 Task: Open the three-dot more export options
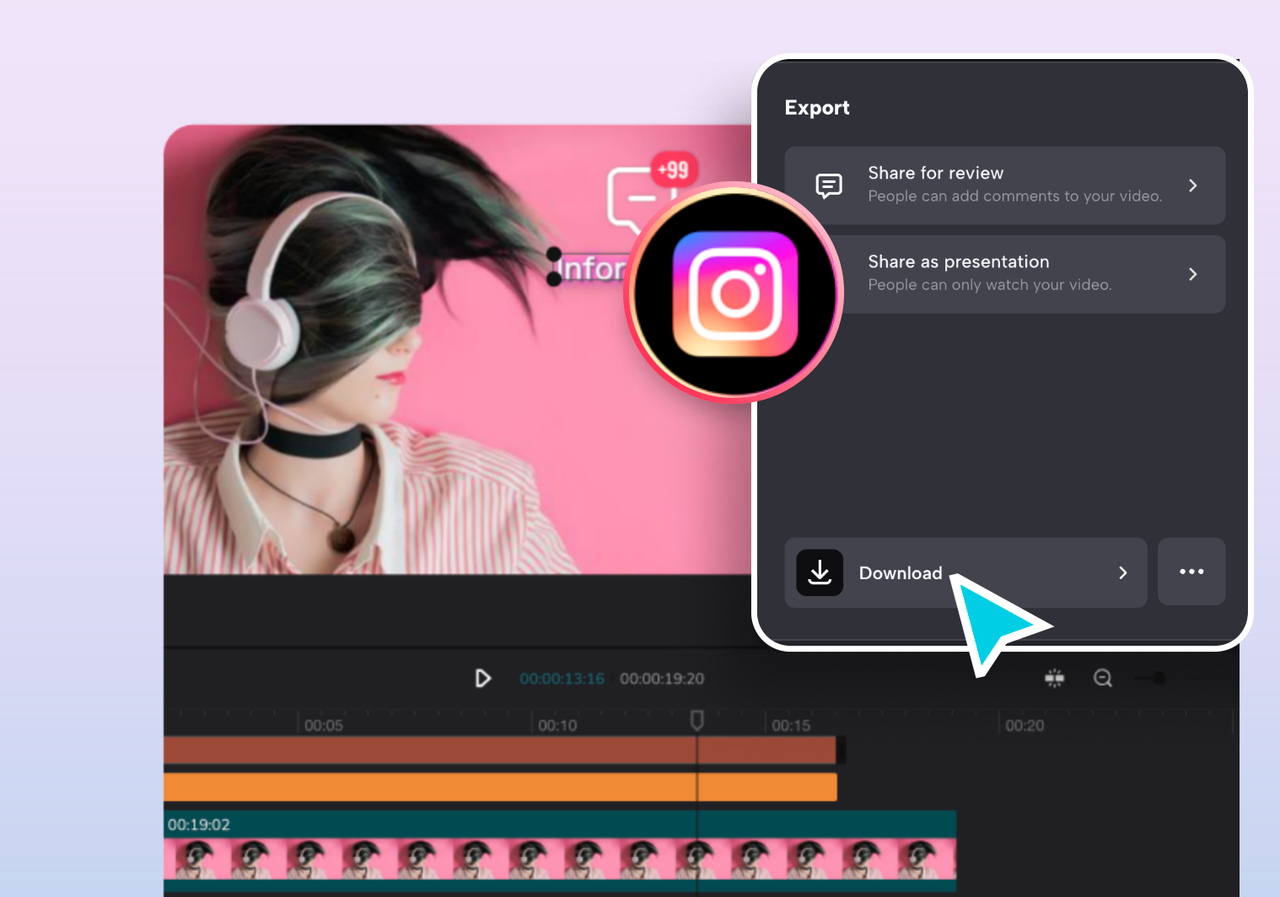(x=1191, y=572)
